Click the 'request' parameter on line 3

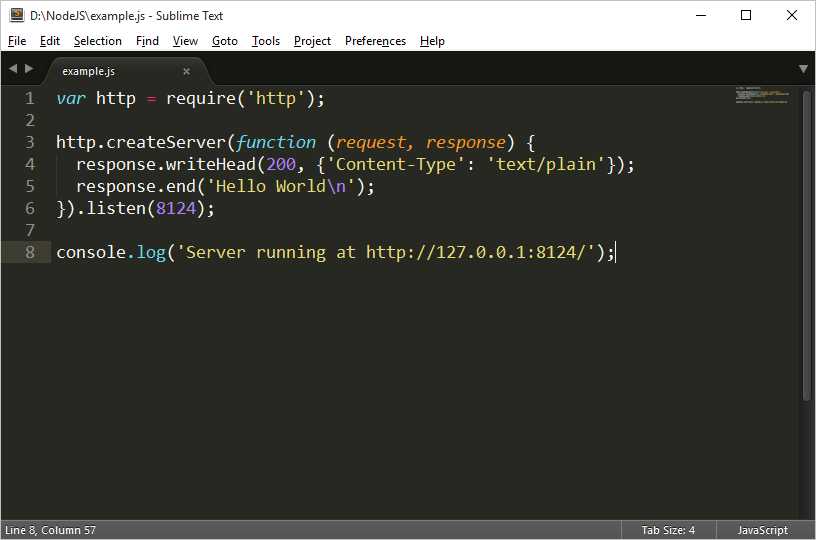(371, 142)
